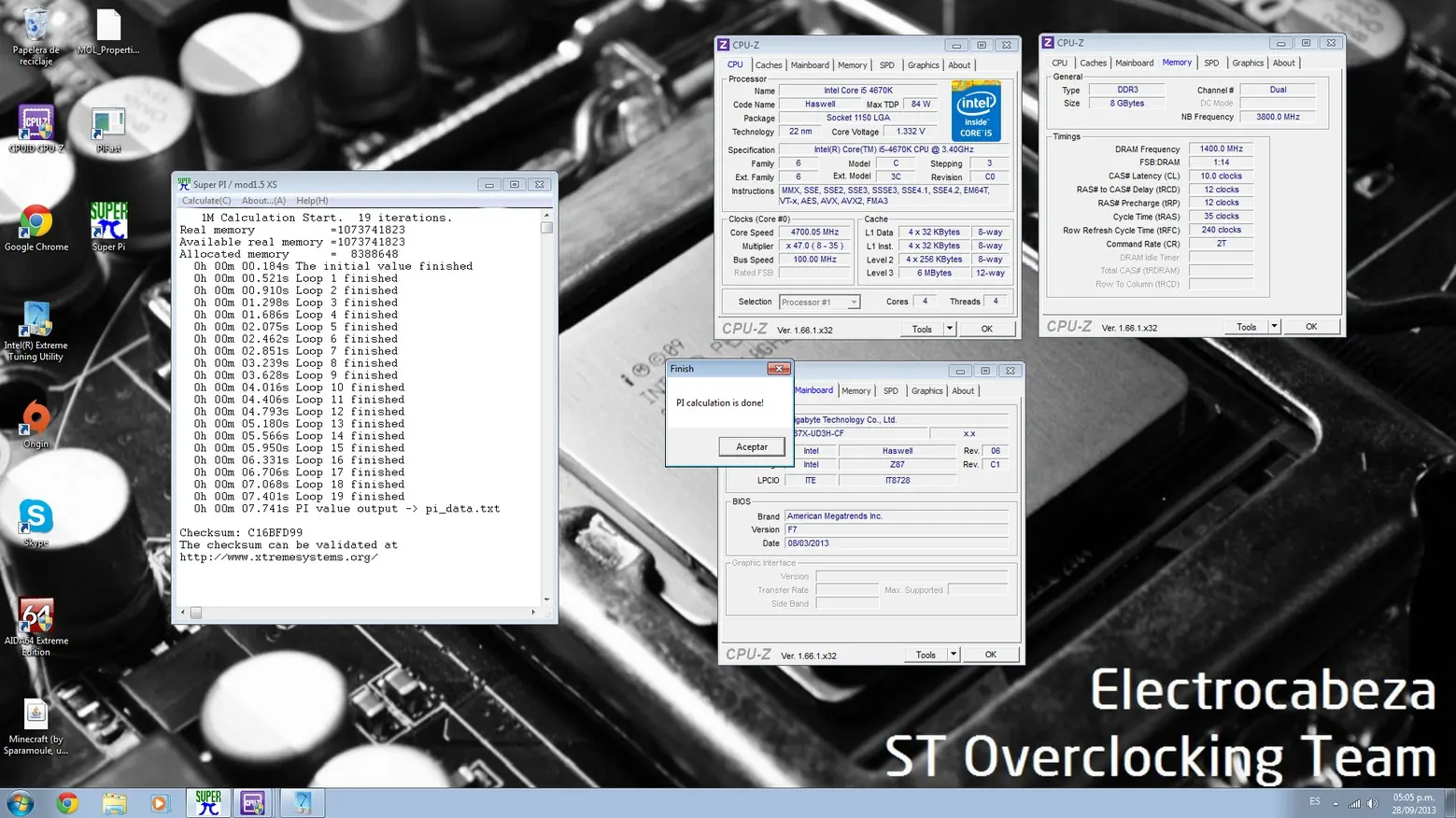Screen dimensions: 1456x818
Task: Click the Core Speed value 4700.05 MHz
Action: coord(814,233)
